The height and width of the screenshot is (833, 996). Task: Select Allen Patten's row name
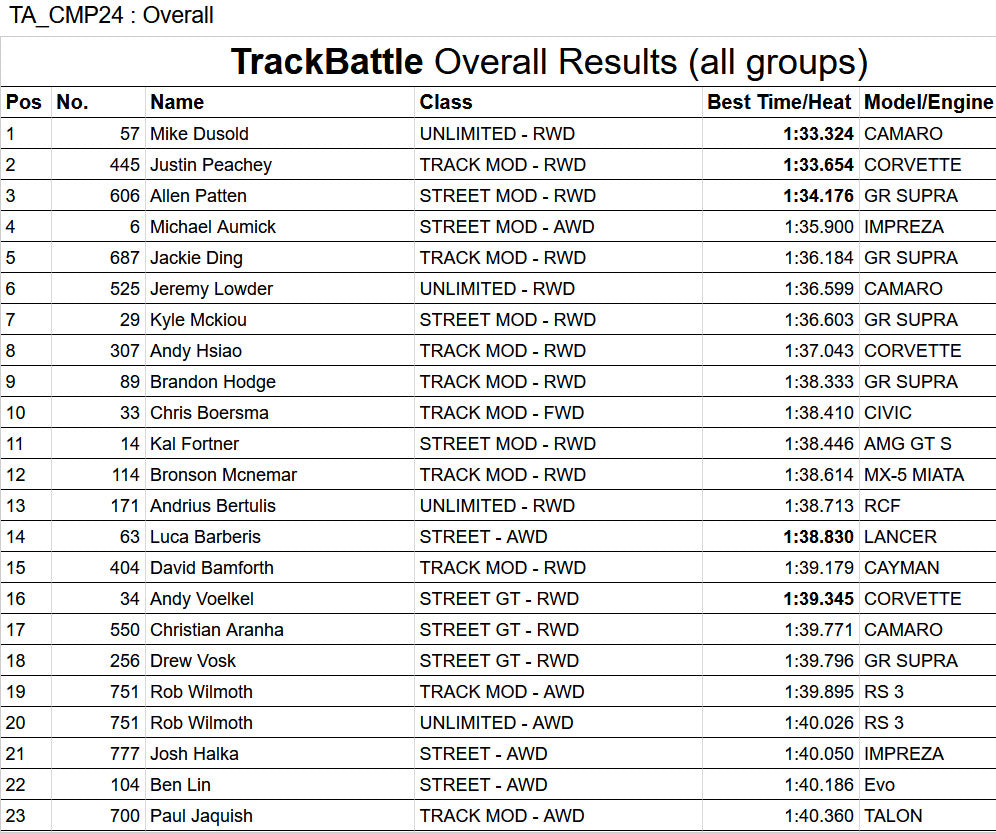pos(198,196)
